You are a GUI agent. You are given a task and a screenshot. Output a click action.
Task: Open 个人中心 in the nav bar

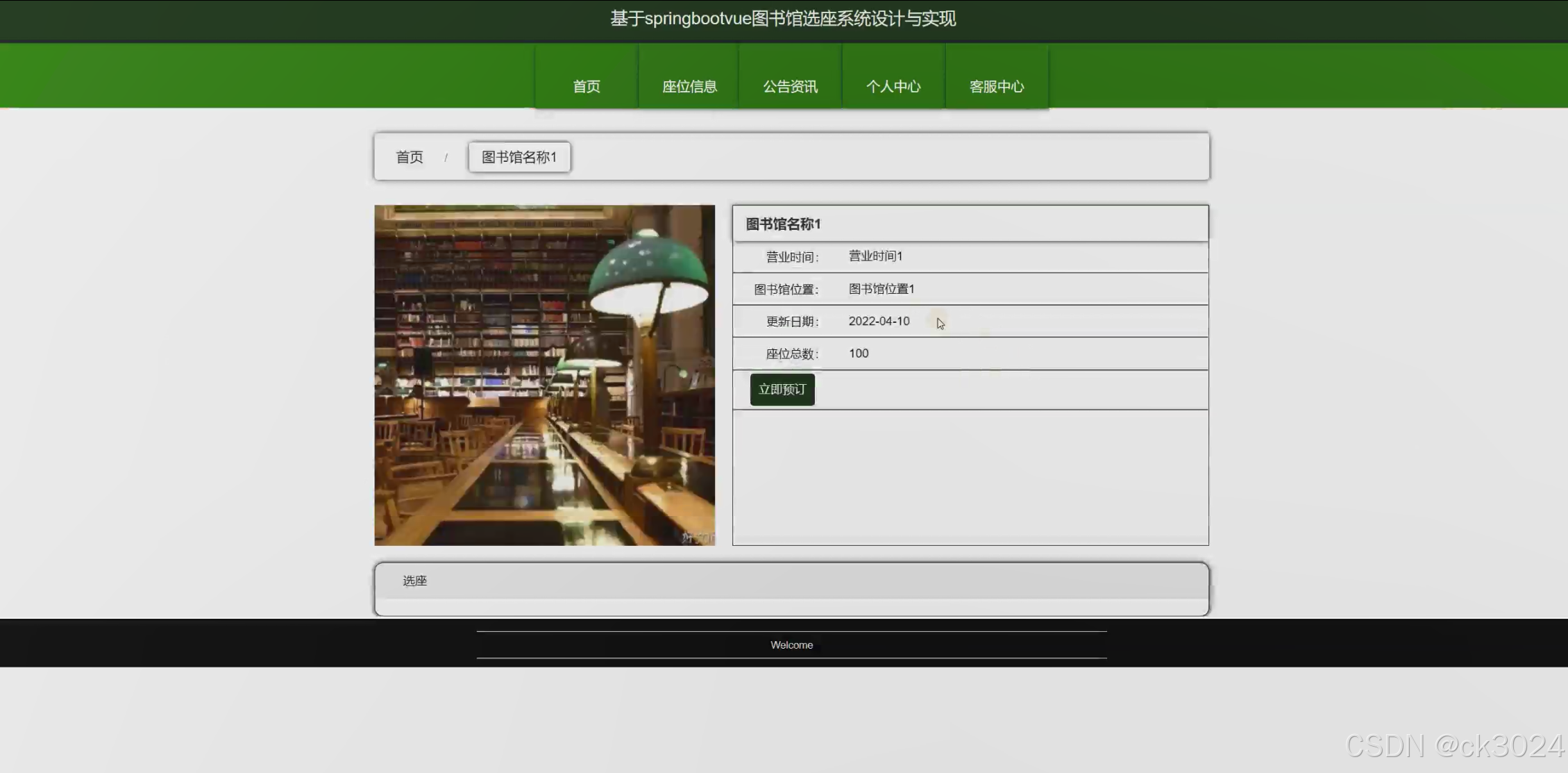pyautogui.click(x=893, y=86)
